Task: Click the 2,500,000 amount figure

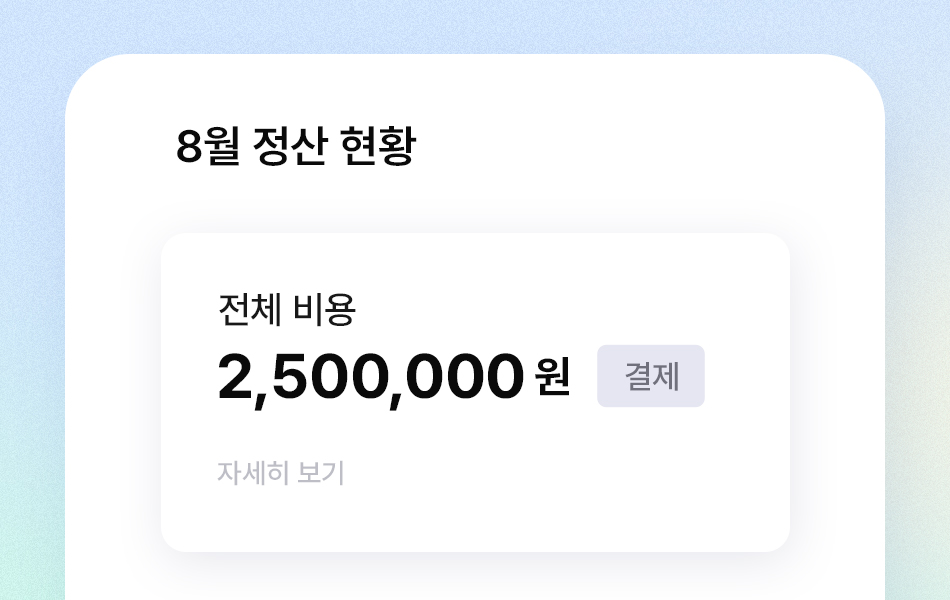Action: [x=370, y=378]
